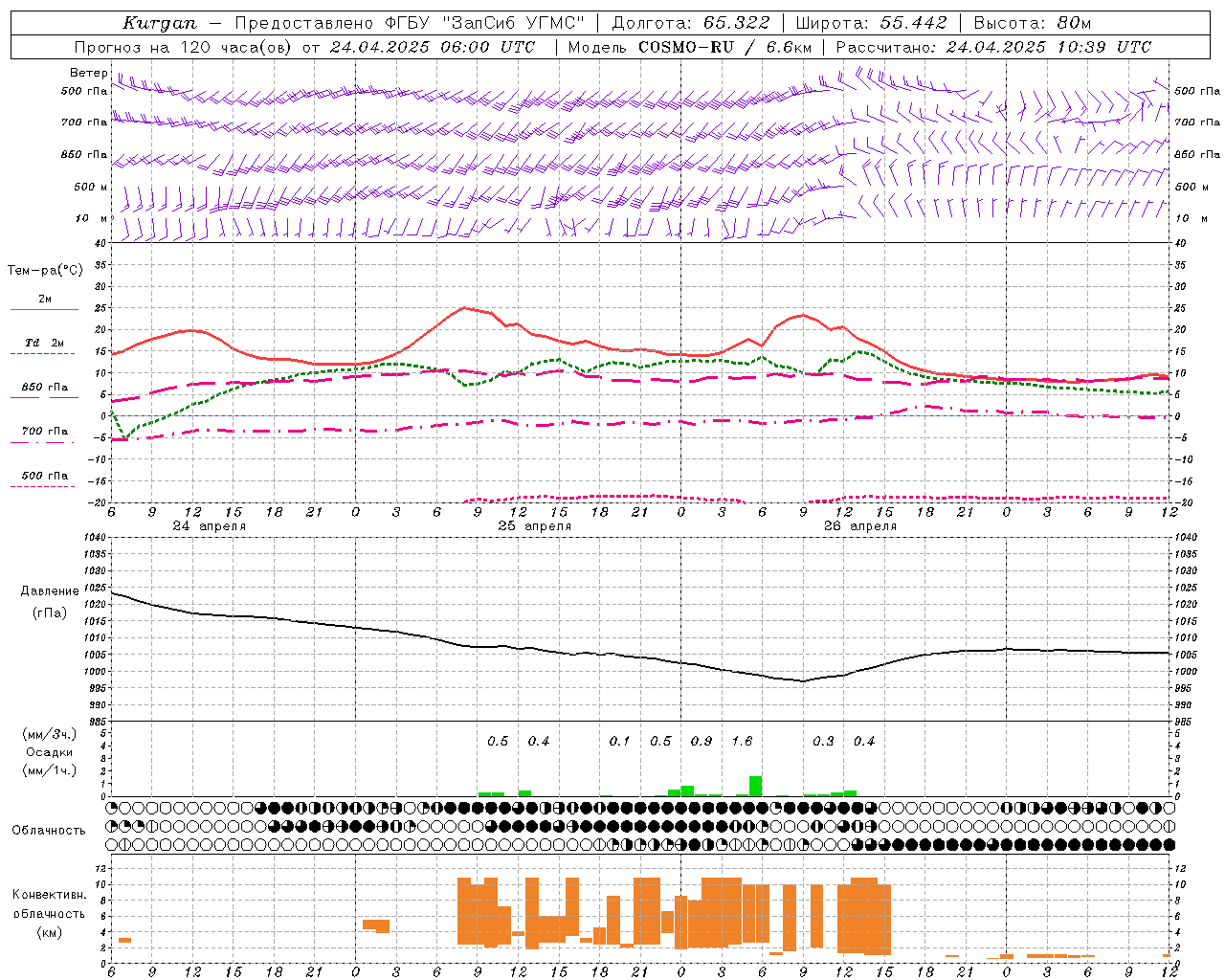The image size is (1225, 980).
Task: Click the 25 апреля date label
Action: 534,526
